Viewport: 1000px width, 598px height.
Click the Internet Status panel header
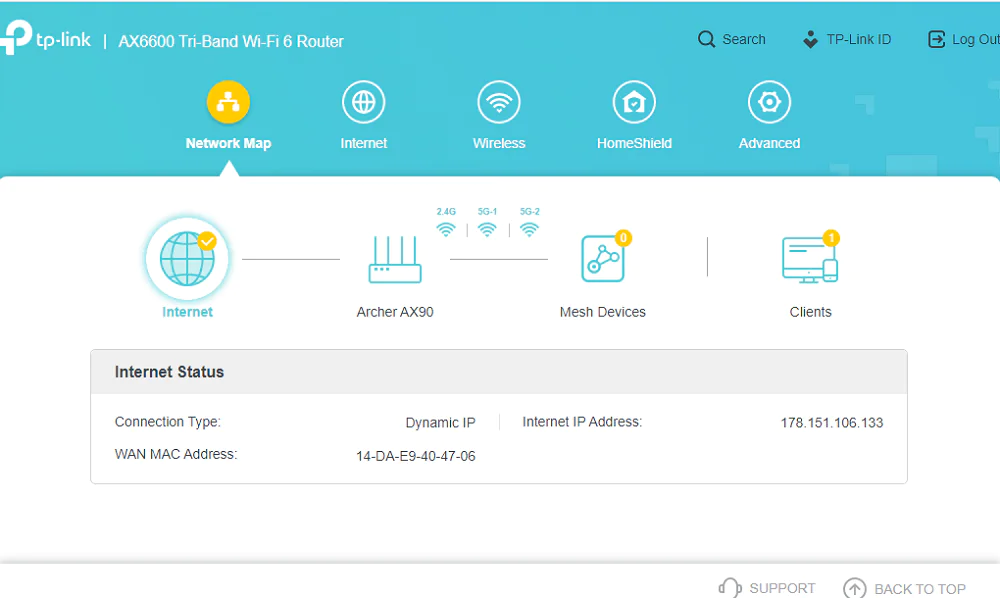pos(499,372)
